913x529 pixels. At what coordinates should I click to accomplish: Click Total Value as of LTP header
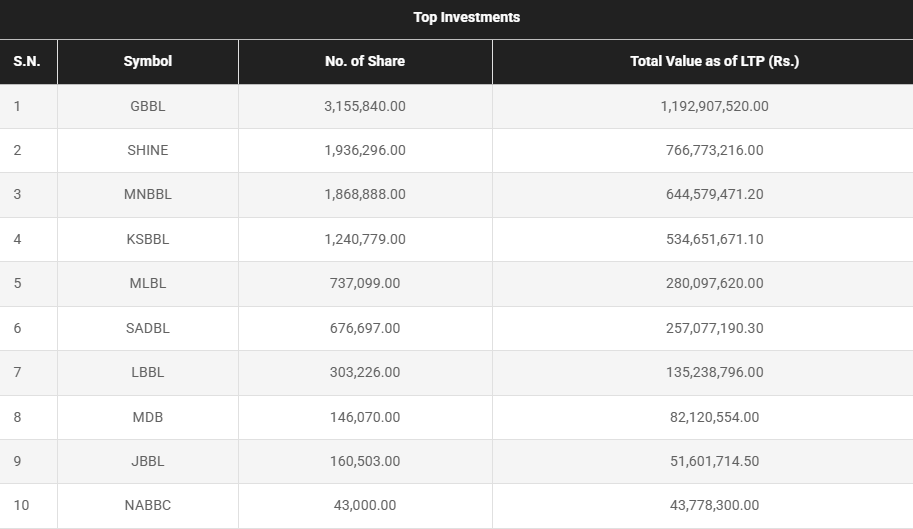(714, 61)
